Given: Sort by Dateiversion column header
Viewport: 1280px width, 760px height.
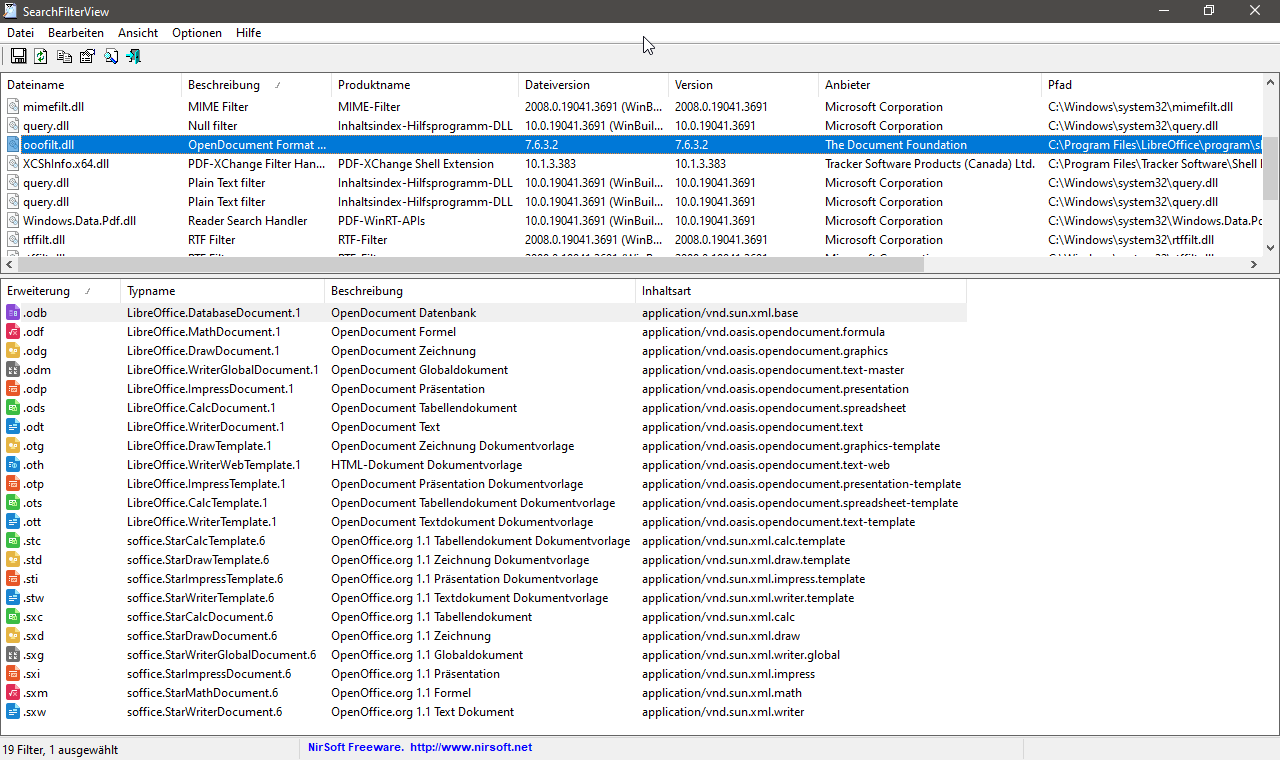Looking at the screenshot, I should click(593, 85).
